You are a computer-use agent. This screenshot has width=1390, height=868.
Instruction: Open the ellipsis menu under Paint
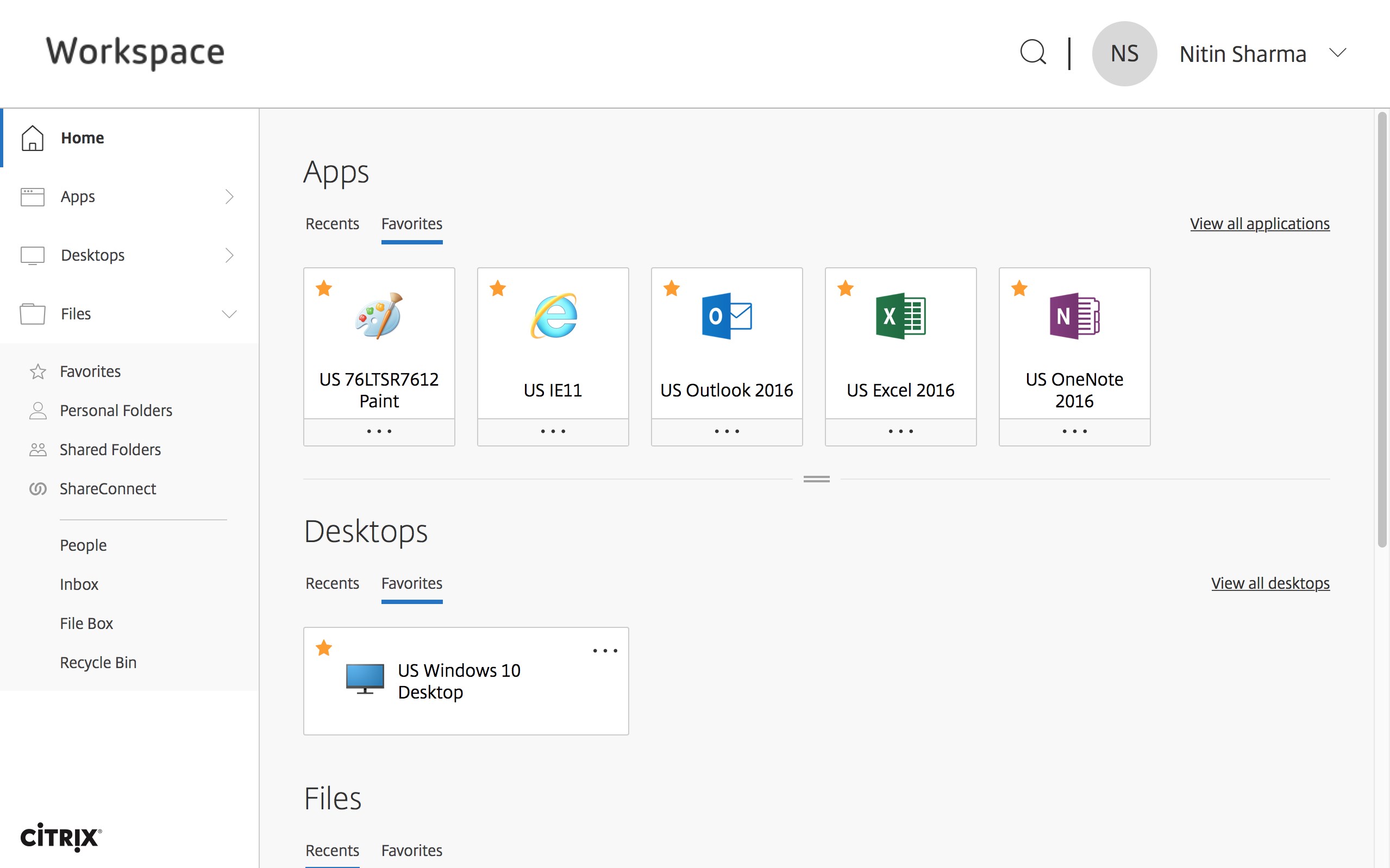click(379, 431)
